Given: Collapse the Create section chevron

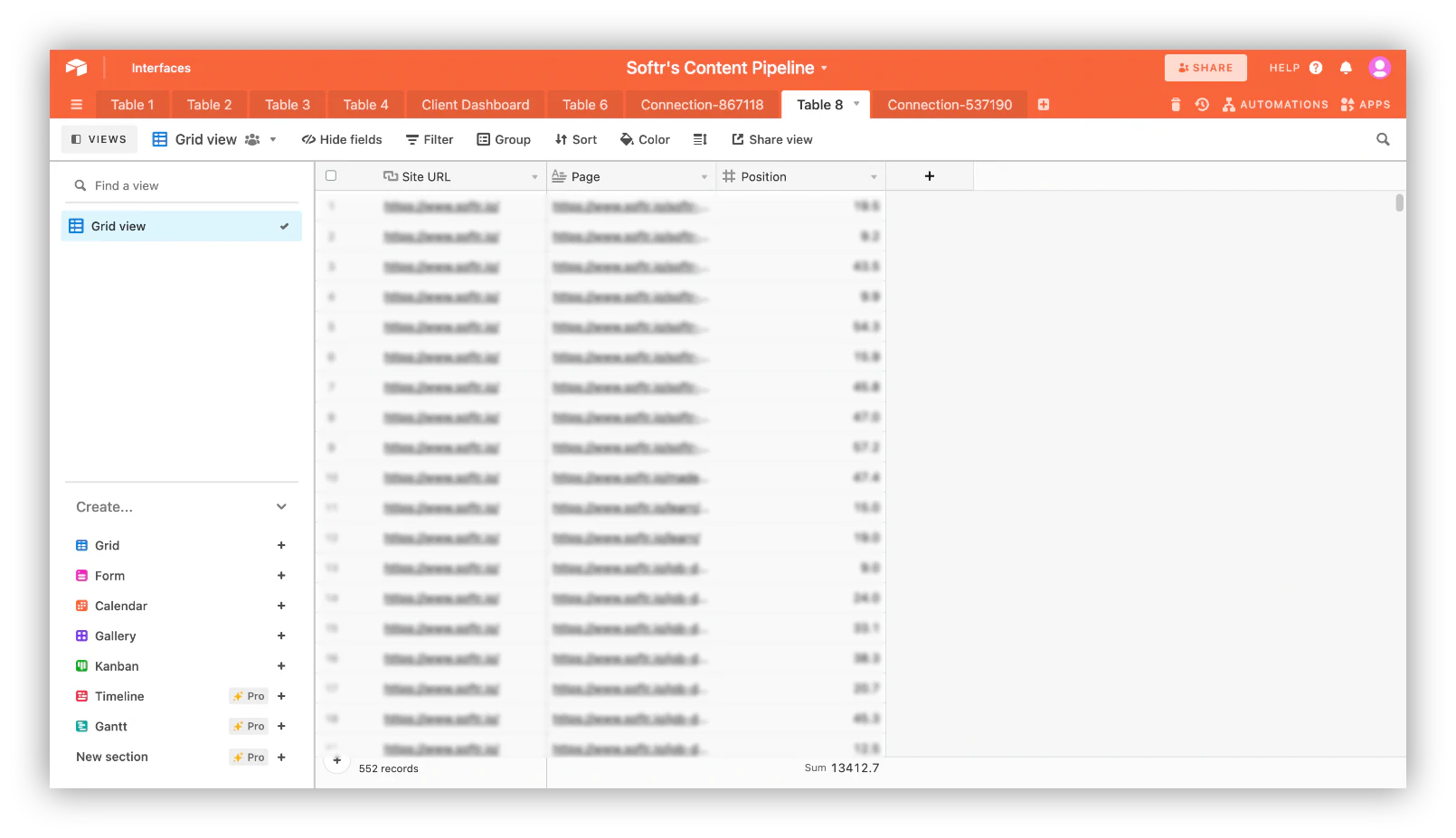Looking at the screenshot, I should point(281,507).
